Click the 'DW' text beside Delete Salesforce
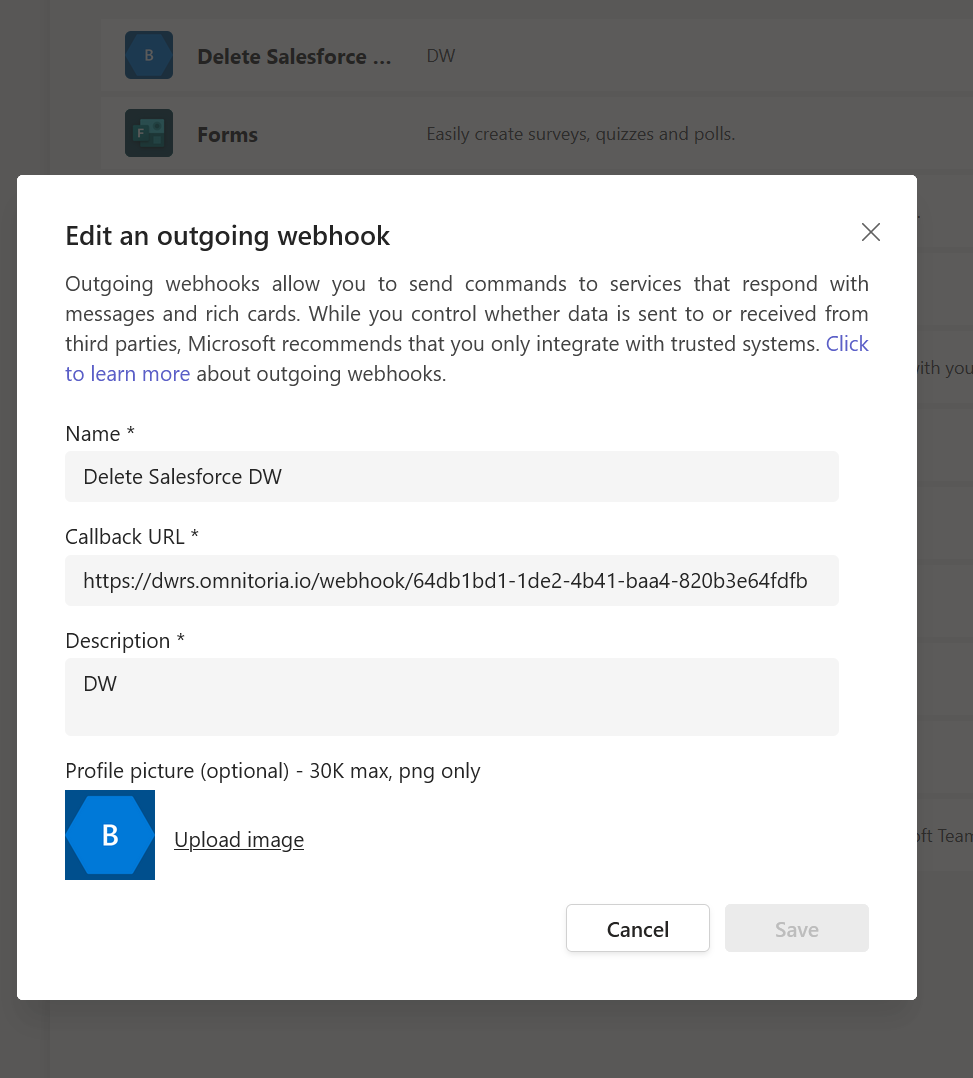Viewport: 973px width, 1078px height. point(440,55)
